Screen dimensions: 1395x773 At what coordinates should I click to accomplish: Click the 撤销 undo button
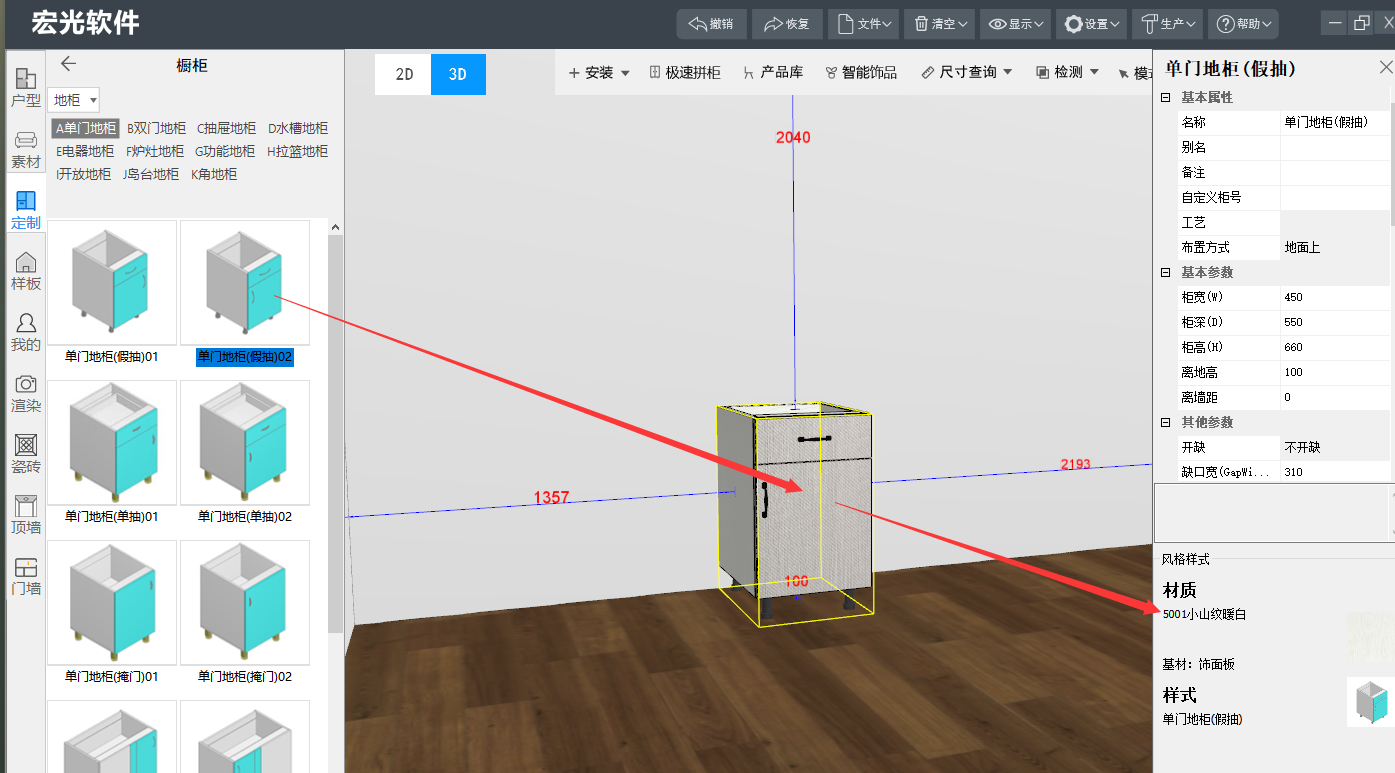pos(711,24)
